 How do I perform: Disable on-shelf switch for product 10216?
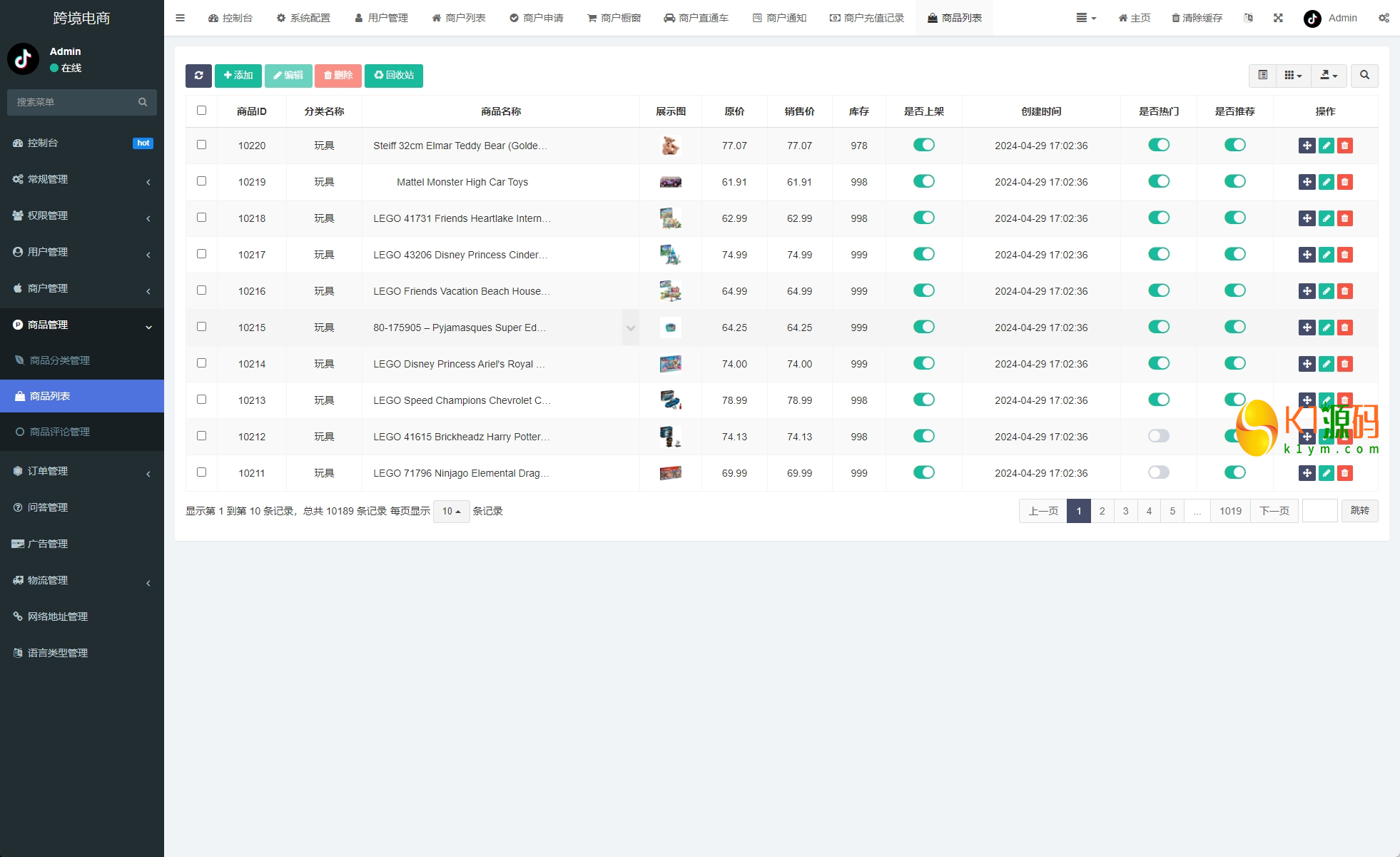pos(923,290)
